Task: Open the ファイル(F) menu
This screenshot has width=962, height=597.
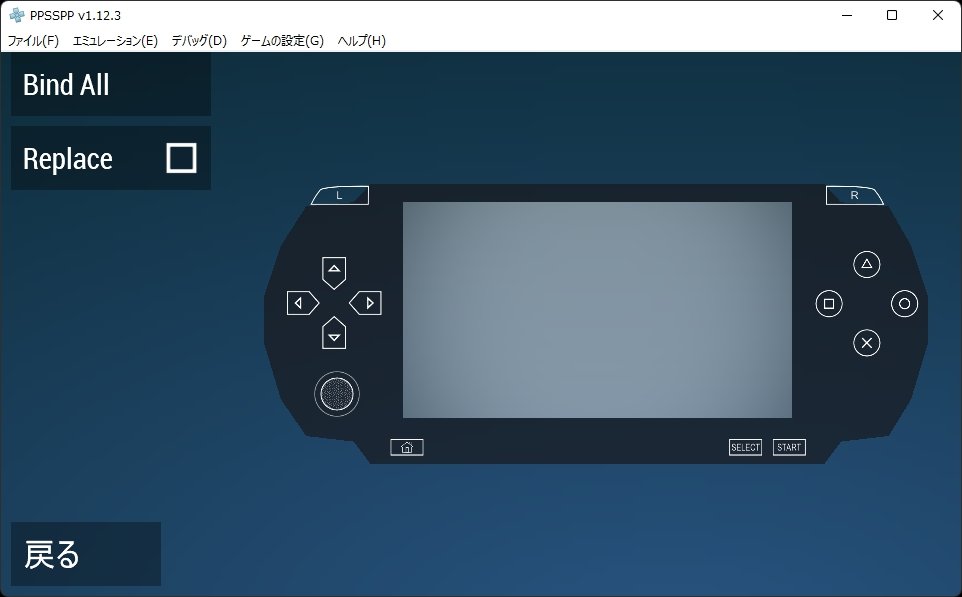Action: pos(33,40)
